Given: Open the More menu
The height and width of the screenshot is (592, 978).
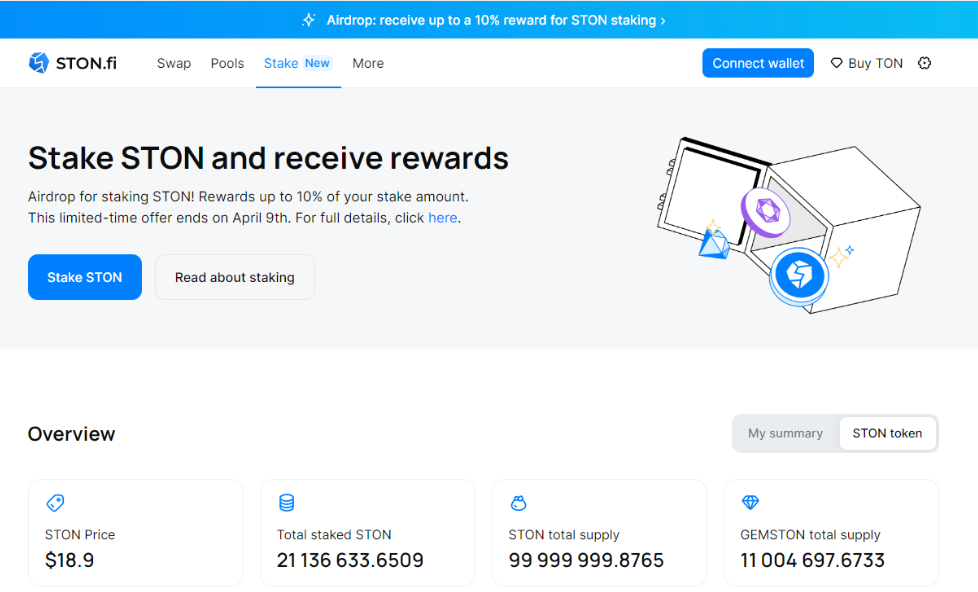Looking at the screenshot, I should 368,63.
